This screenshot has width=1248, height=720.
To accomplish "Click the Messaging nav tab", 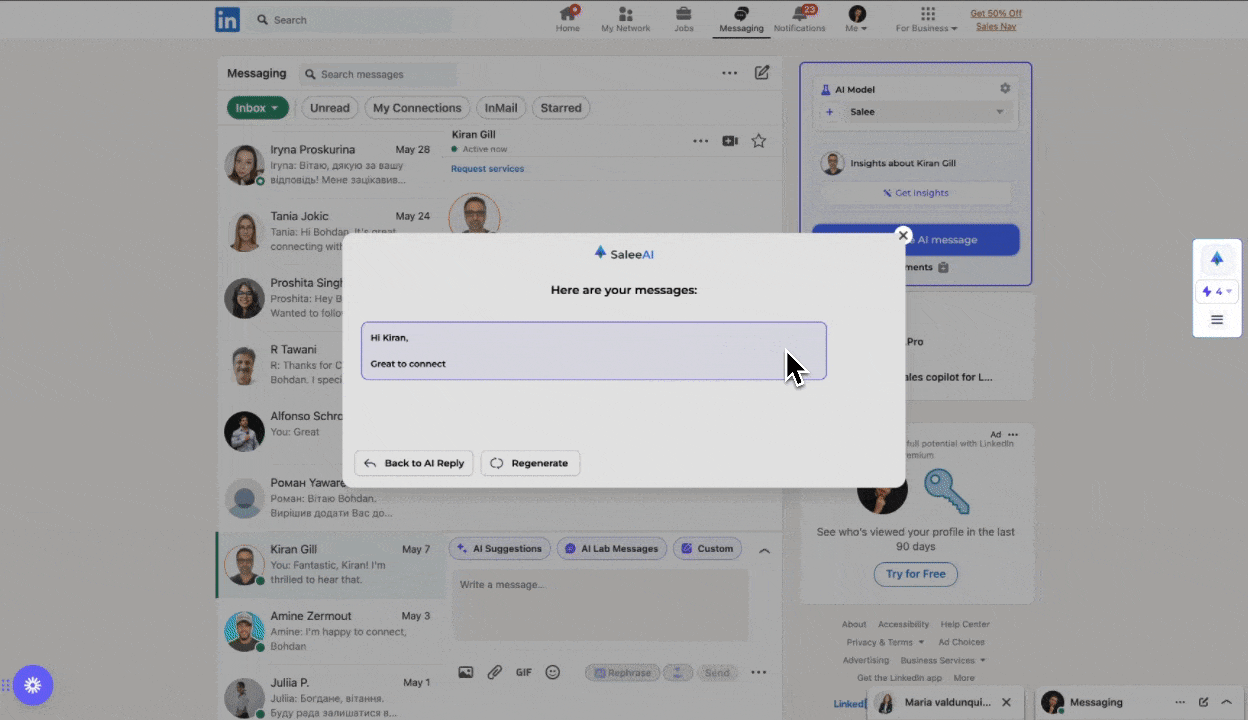I will 741,19.
